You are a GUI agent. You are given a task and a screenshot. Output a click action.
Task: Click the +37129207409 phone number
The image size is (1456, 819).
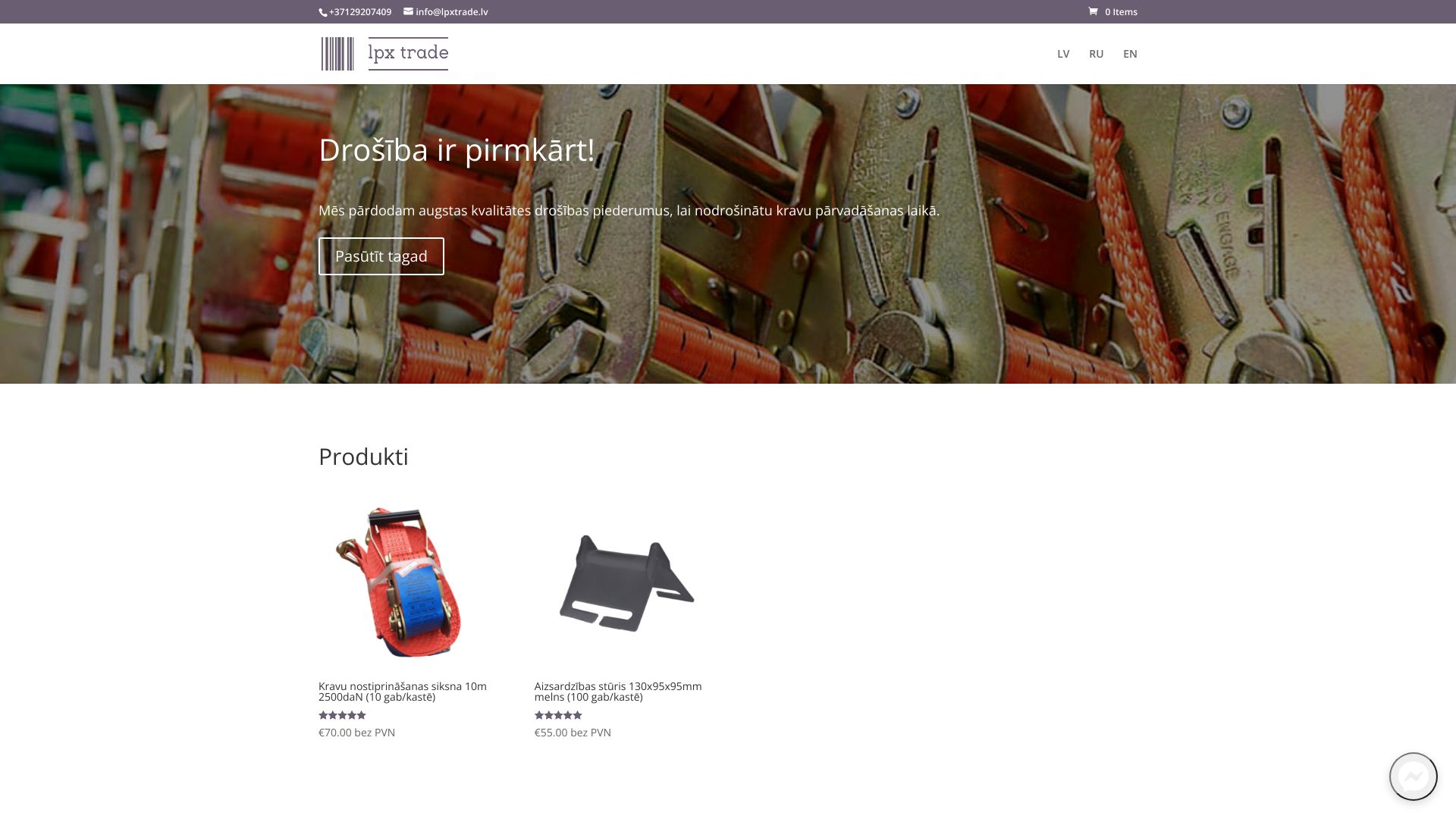click(x=360, y=12)
